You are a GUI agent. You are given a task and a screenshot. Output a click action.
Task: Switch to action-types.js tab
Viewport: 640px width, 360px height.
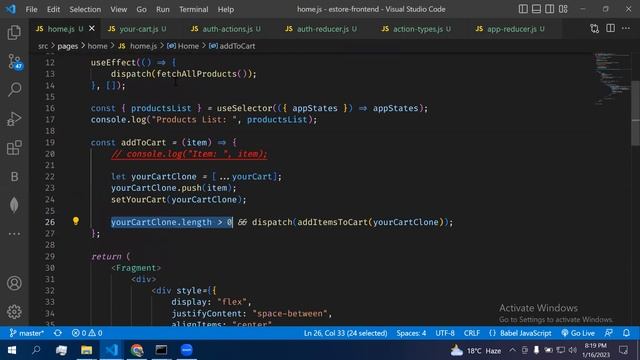tap(418, 29)
